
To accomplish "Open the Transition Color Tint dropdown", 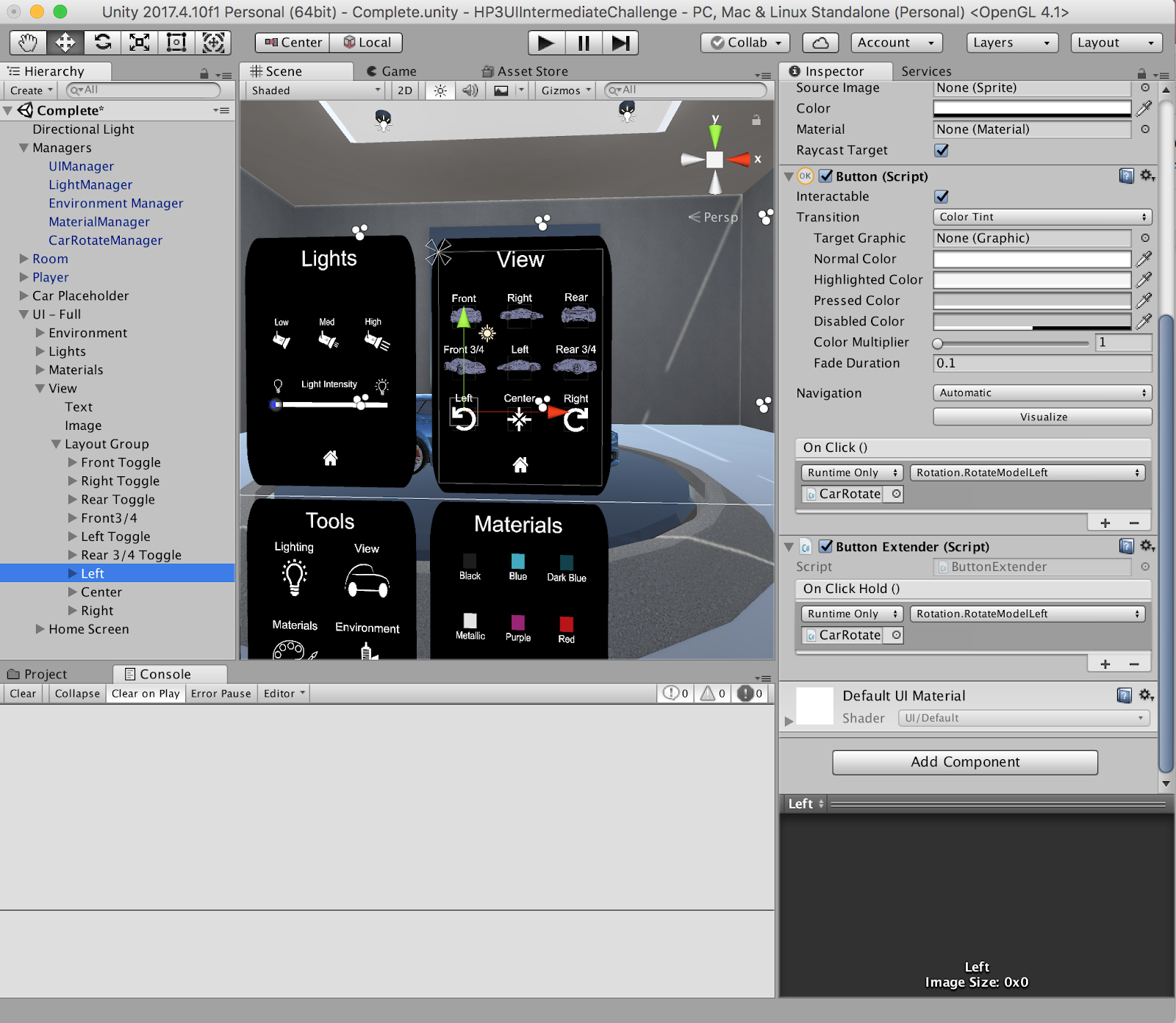I will pyautogui.click(x=1041, y=217).
